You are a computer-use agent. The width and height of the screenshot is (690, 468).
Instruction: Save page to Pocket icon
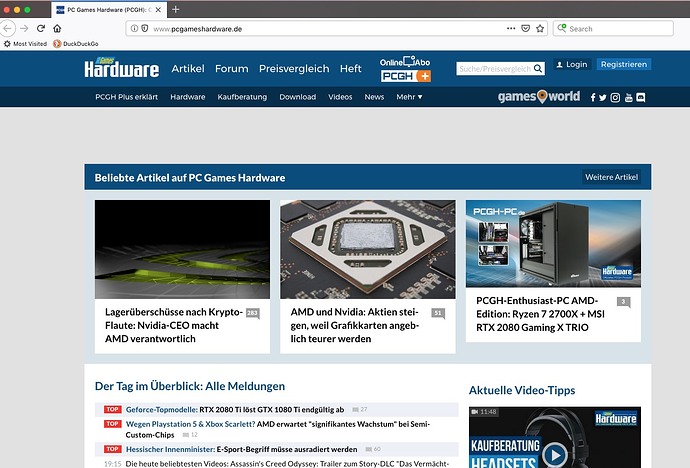525,29
